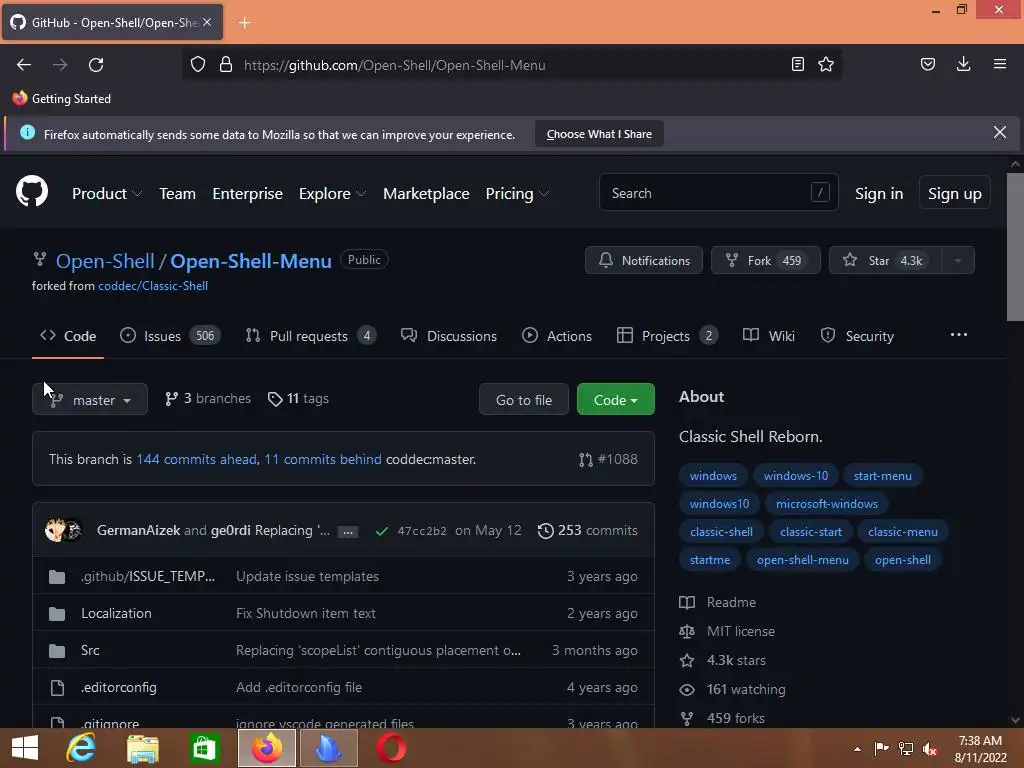
Task: Open the MIT license link
Action: tap(741, 632)
